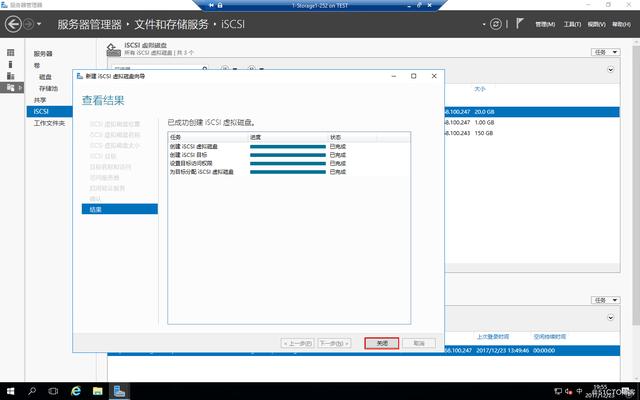Select the 创建 iSCSI 虚拟磁盘 task row
The image size is (640, 400).
[289, 146]
